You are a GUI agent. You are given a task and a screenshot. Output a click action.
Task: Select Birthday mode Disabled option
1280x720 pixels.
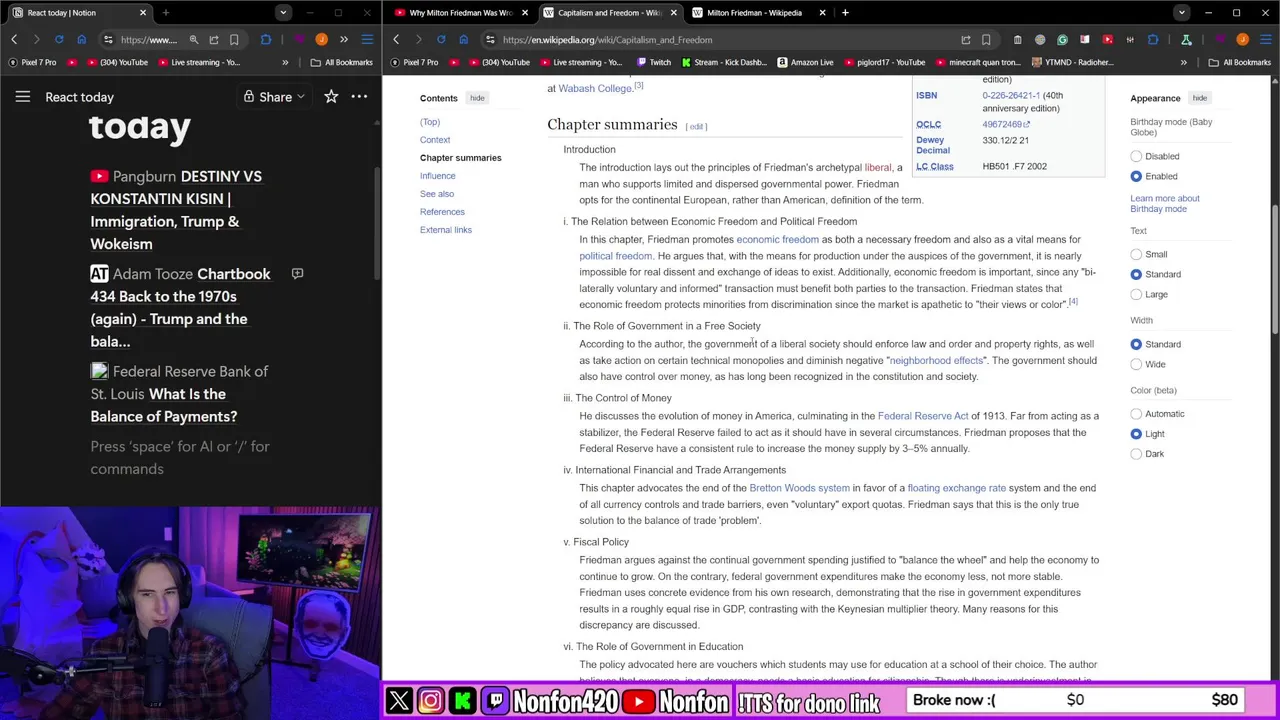1136,156
